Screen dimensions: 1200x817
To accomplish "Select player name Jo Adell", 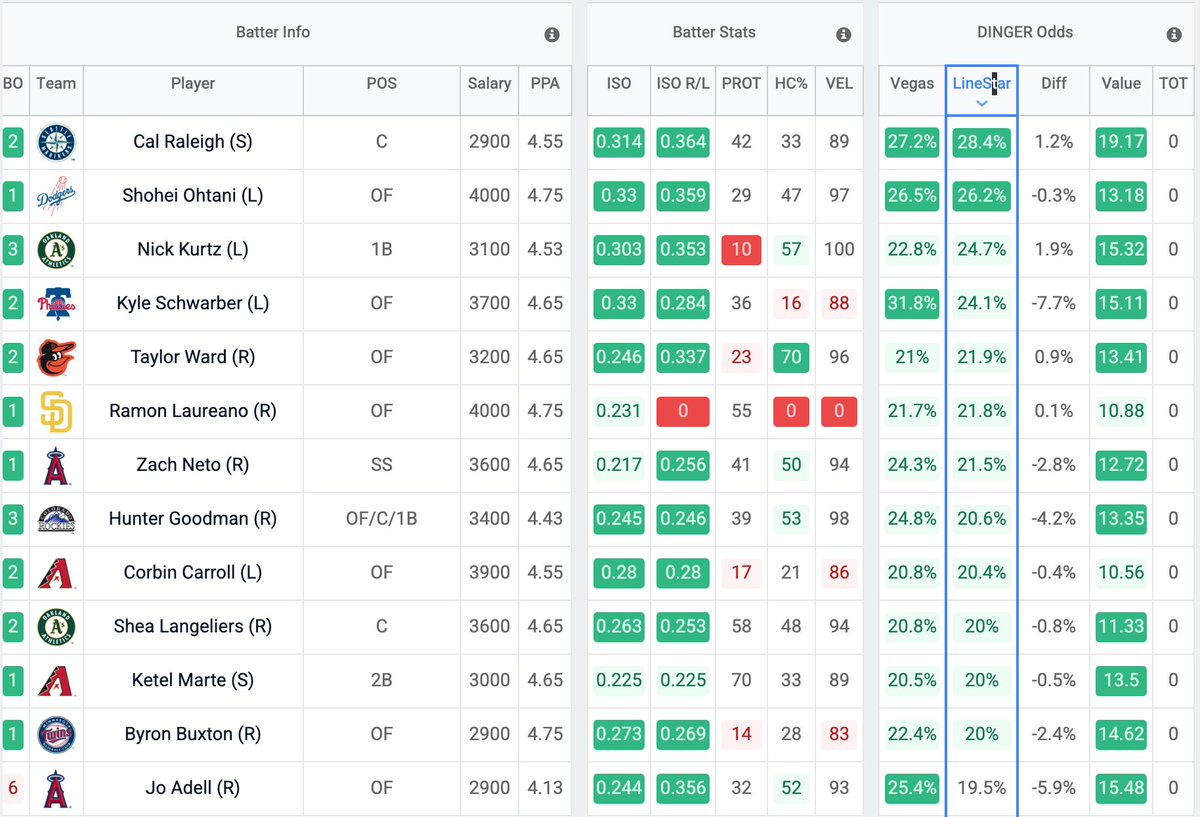I will [x=192, y=788].
